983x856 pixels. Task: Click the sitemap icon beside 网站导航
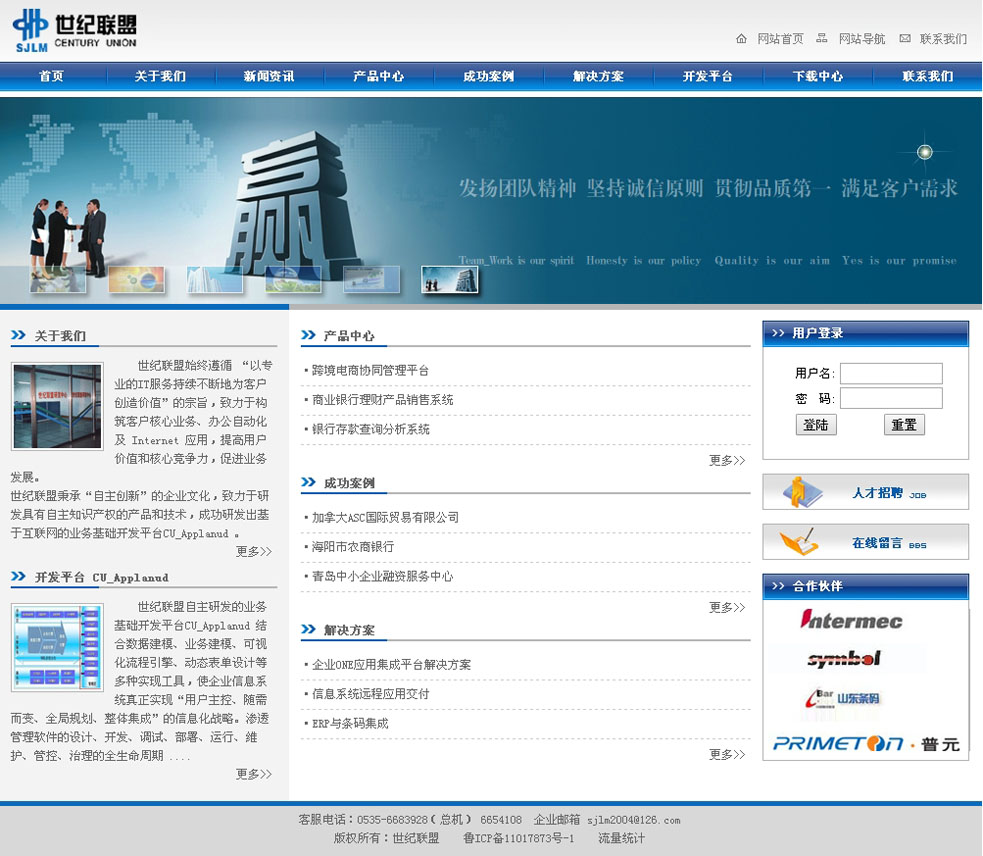[x=821, y=38]
